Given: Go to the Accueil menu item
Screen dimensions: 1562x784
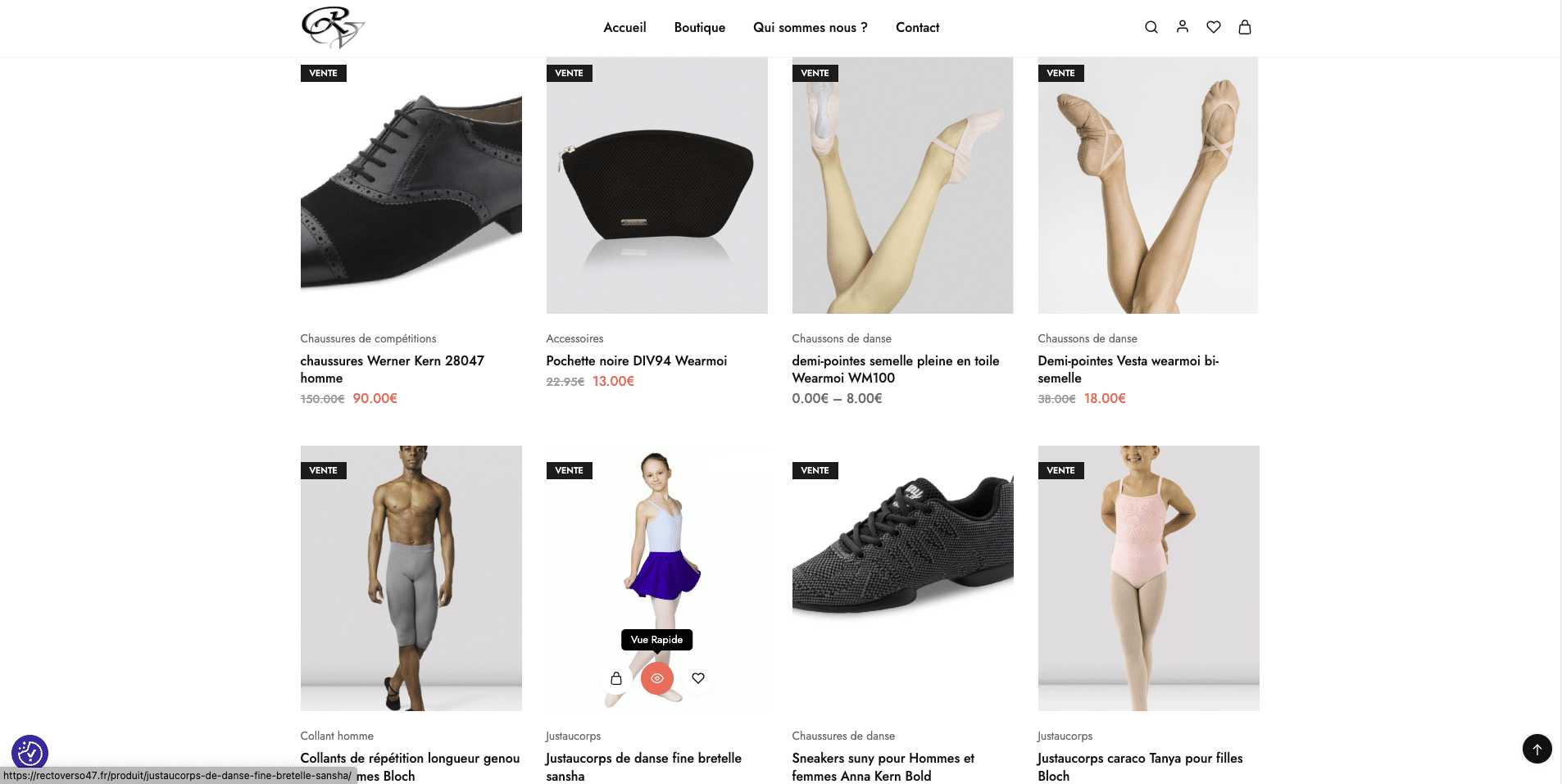Looking at the screenshot, I should [624, 28].
